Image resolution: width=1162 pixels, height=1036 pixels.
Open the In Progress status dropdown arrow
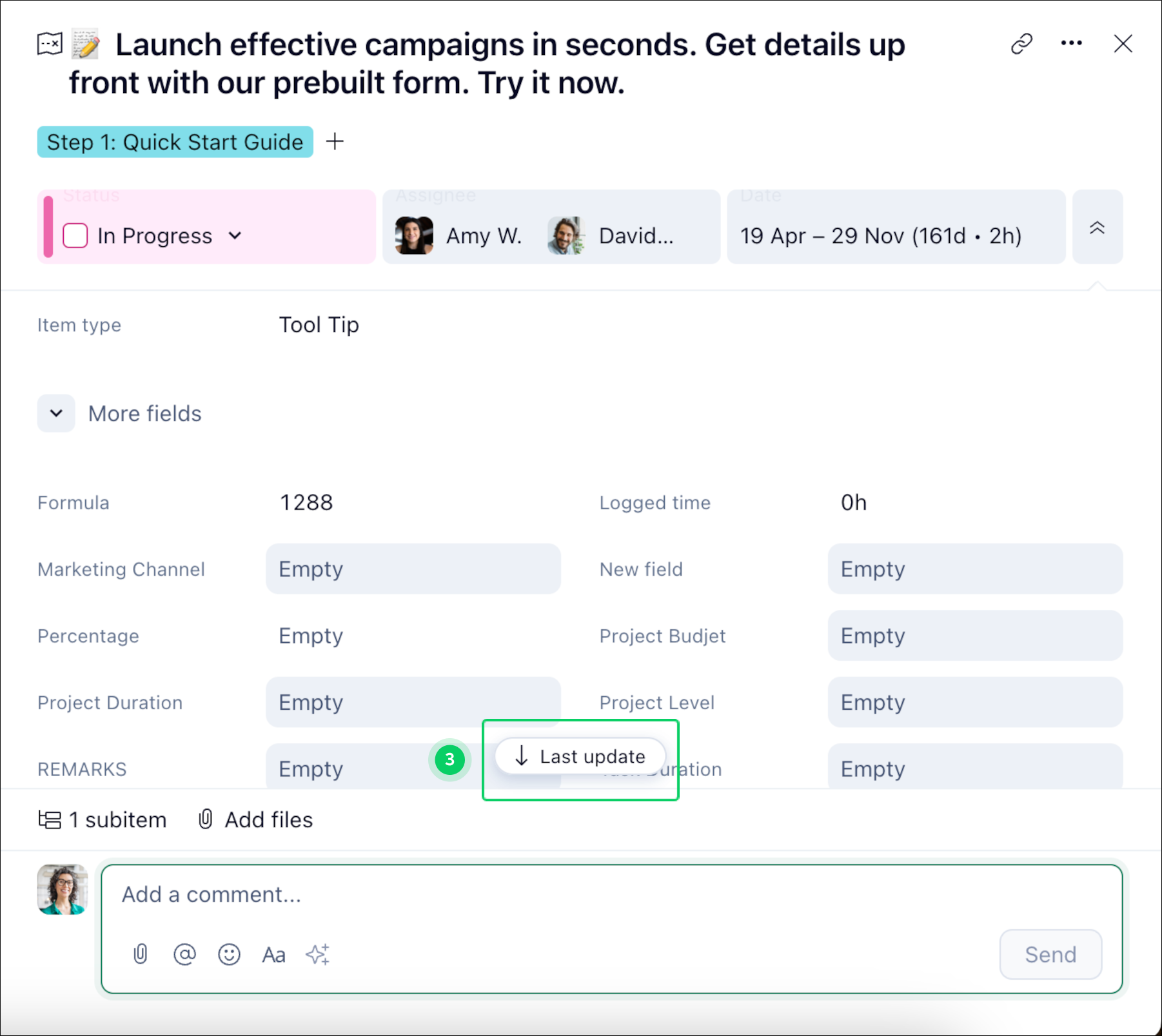235,235
